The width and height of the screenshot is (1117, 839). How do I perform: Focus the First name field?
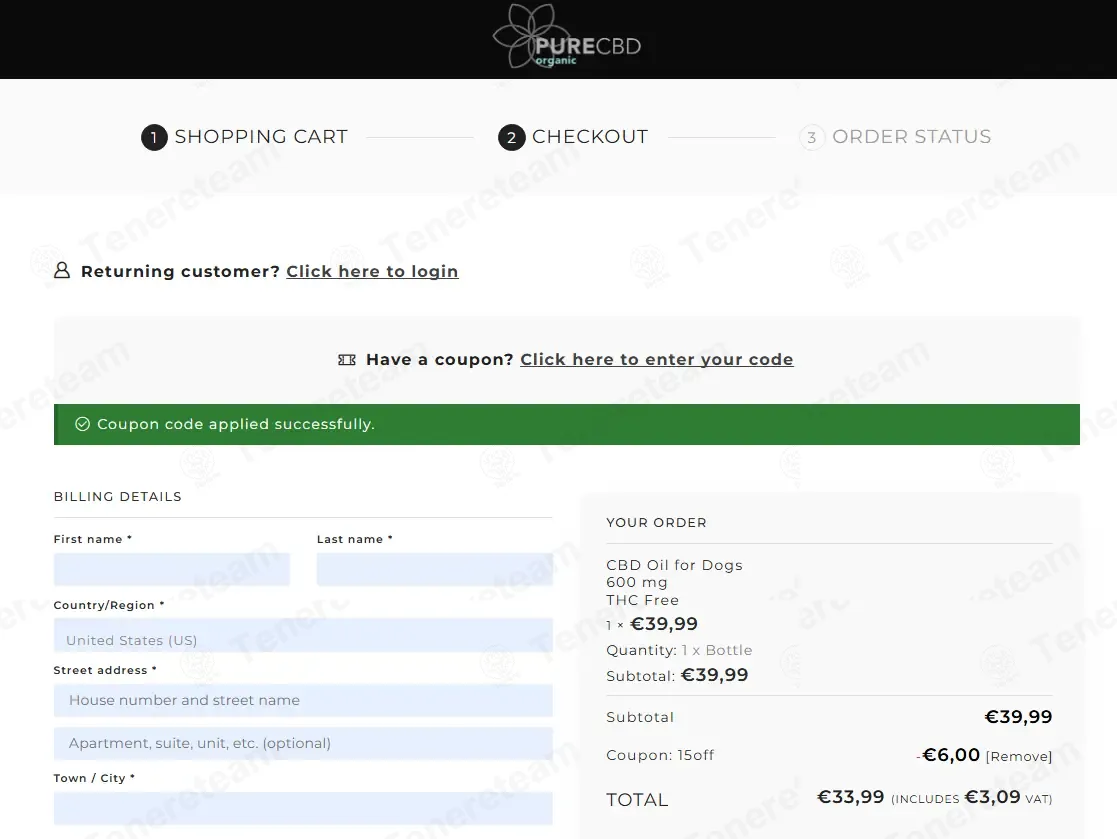pyautogui.click(x=172, y=570)
